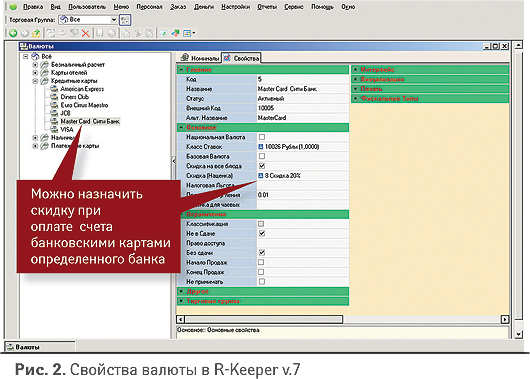This screenshot has width=530, height=379.
Task: Click the American Express card icon
Action: tap(54, 89)
